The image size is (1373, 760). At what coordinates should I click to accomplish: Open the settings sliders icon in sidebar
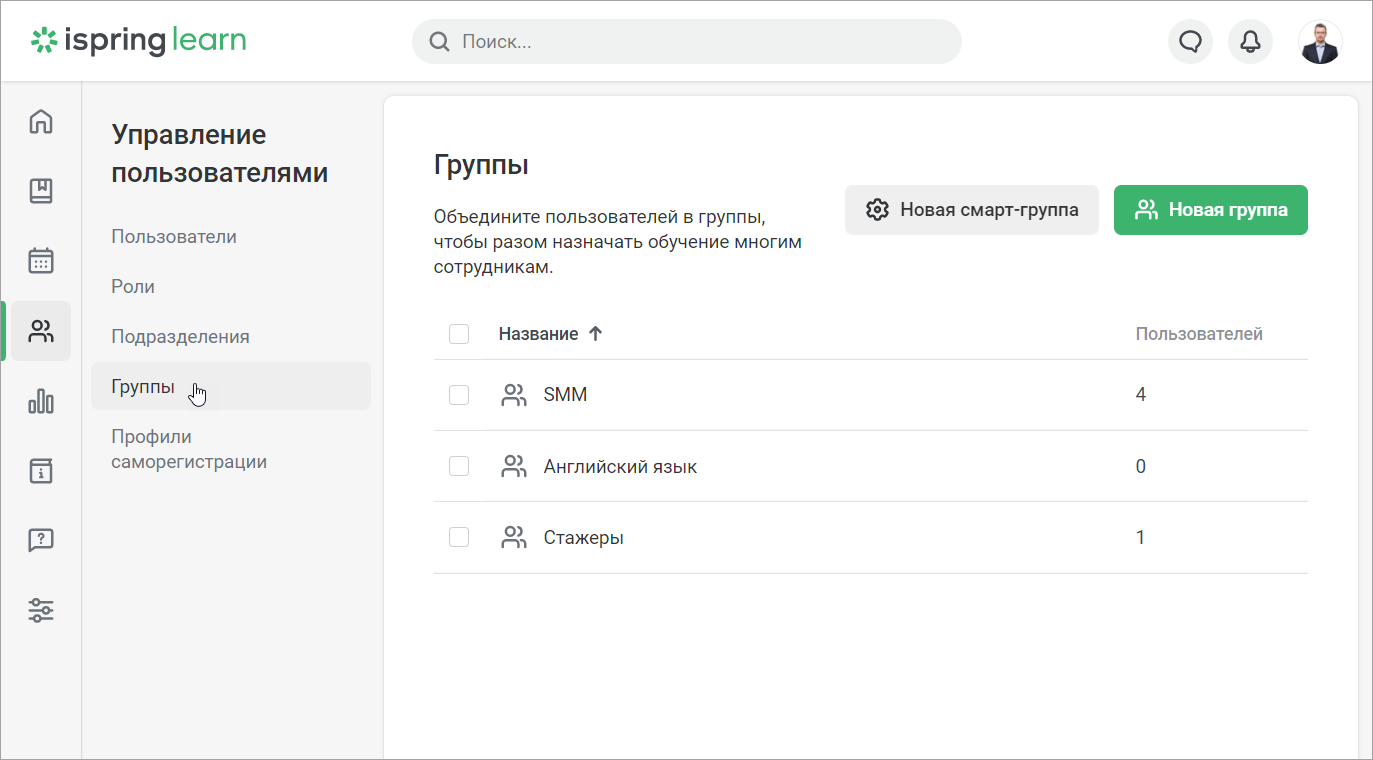point(41,610)
